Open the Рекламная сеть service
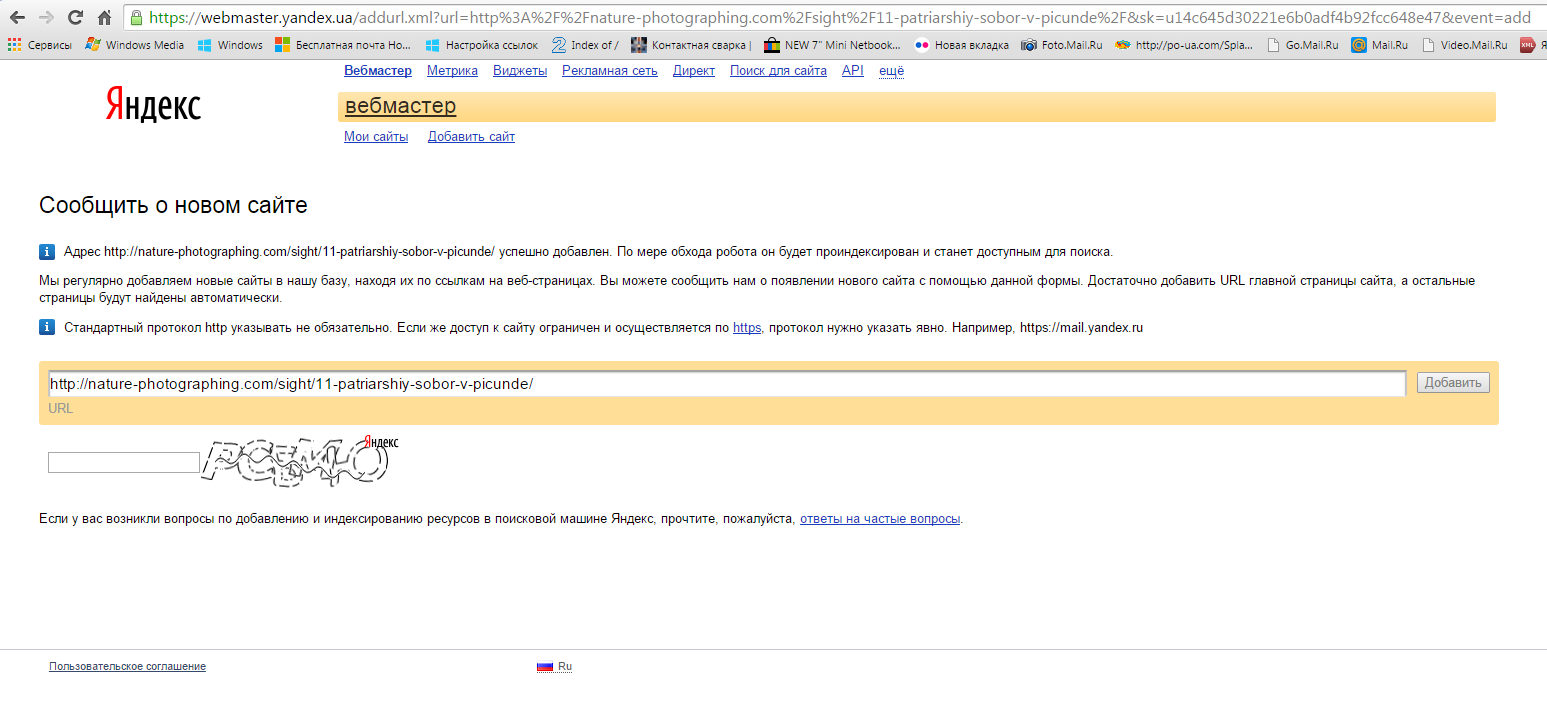Screen dimensions: 1547x717 pyautogui.click(x=610, y=71)
